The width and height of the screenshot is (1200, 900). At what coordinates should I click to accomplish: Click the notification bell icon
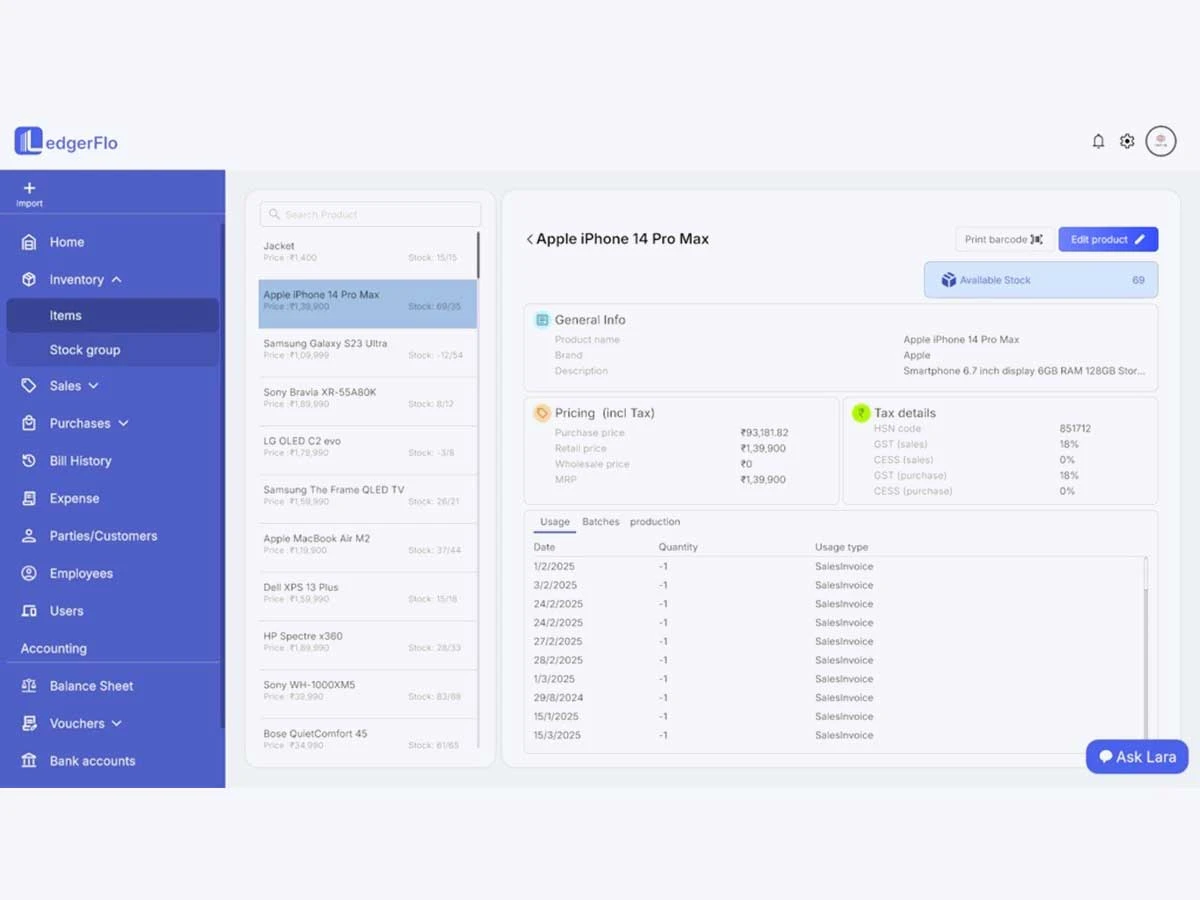pyautogui.click(x=1098, y=141)
